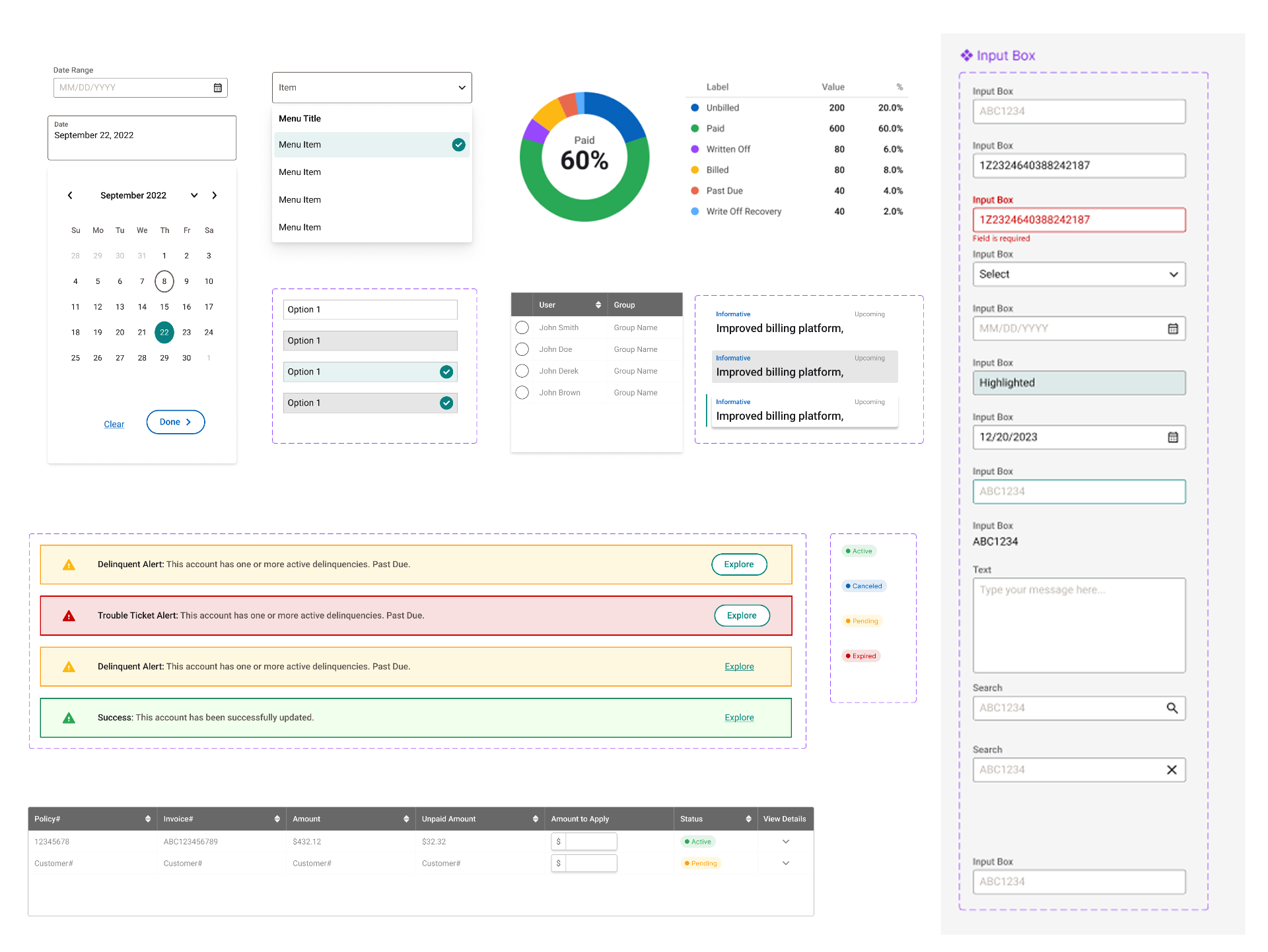Open the Select dropdown in Input Box panel
The height and width of the screenshot is (952, 1268).
coord(1079,275)
